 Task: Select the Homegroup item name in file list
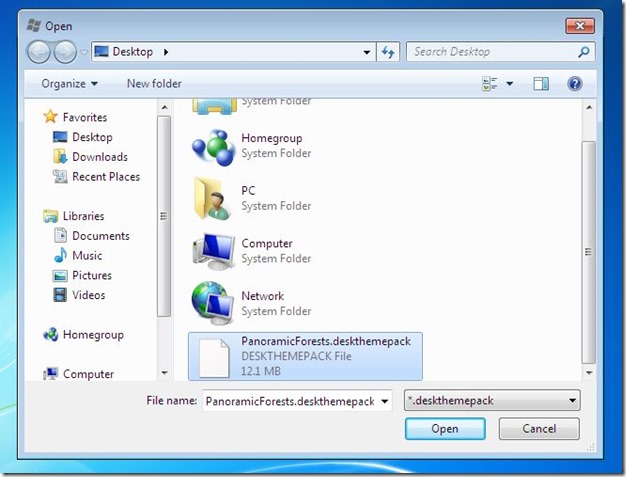[271, 138]
